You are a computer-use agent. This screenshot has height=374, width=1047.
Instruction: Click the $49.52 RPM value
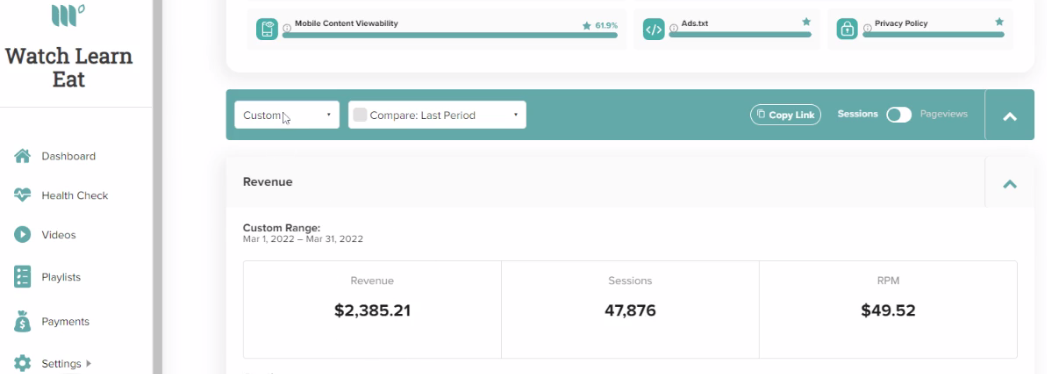[x=888, y=311]
